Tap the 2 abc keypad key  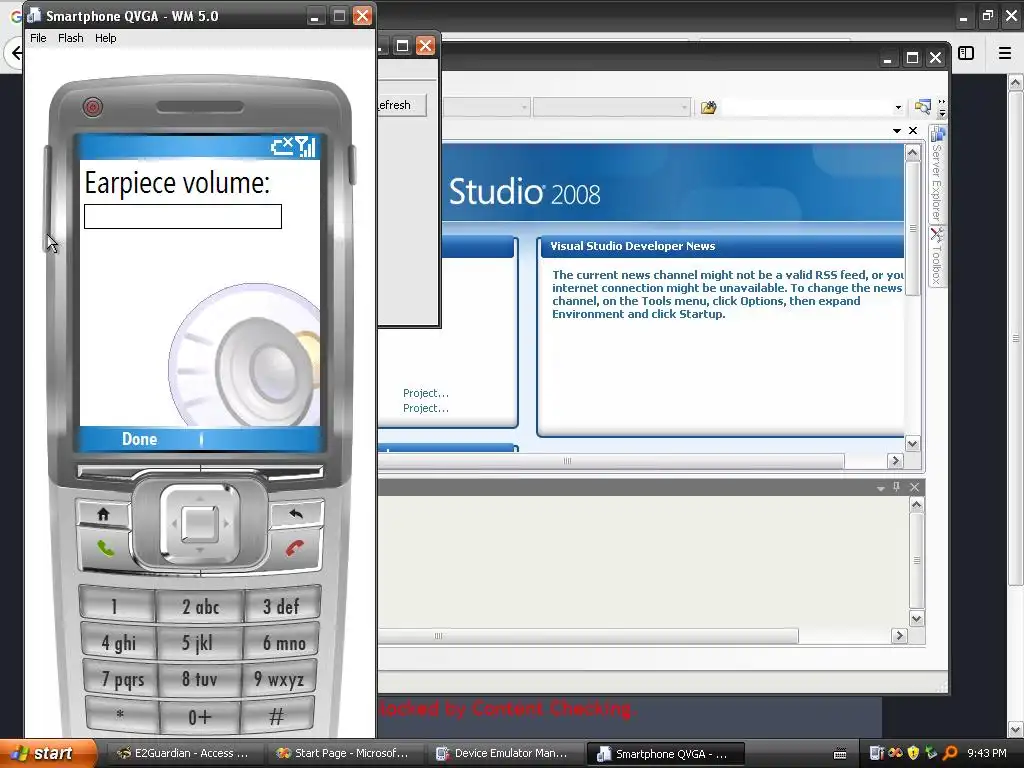click(x=200, y=606)
